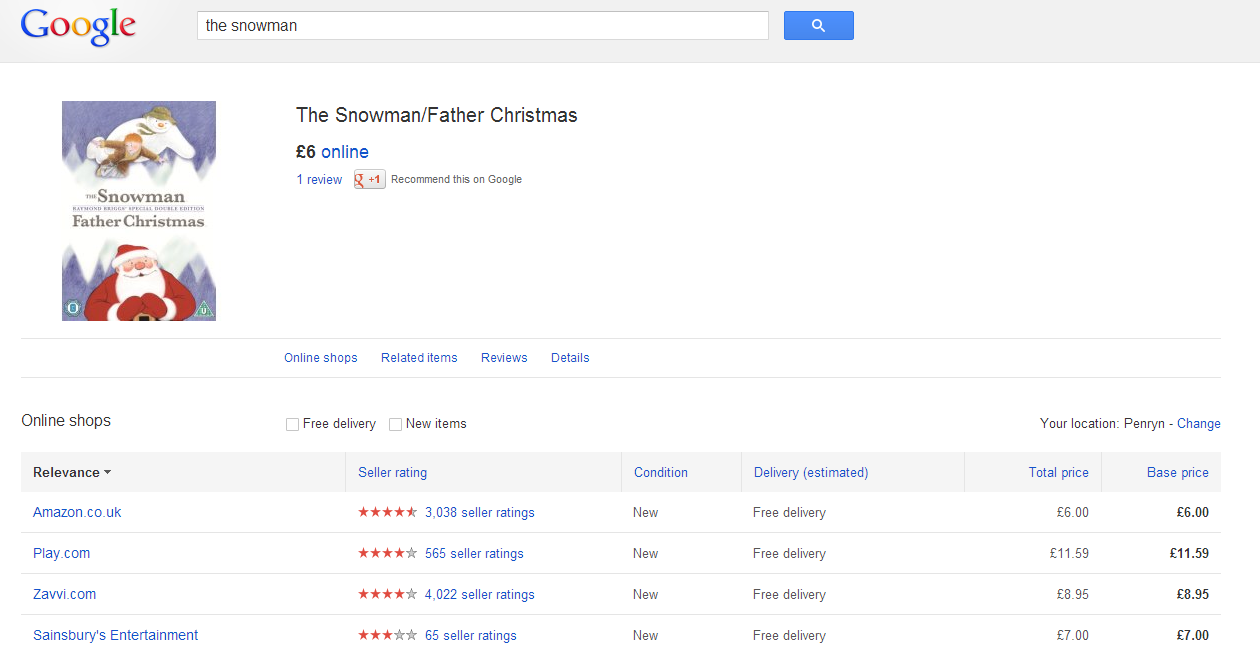Click Zavvi.com star rating icons
This screenshot has height=653, width=1260.
point(388,595)
